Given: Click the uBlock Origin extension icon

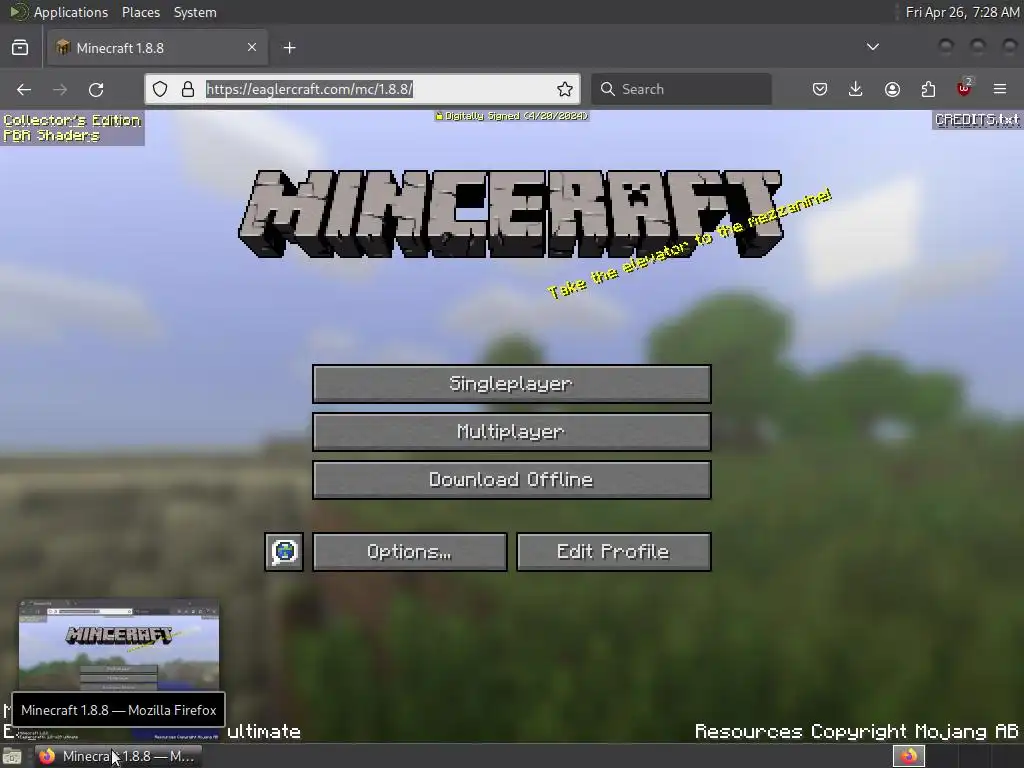Looking at the screenshot, I should pos(964,88).
